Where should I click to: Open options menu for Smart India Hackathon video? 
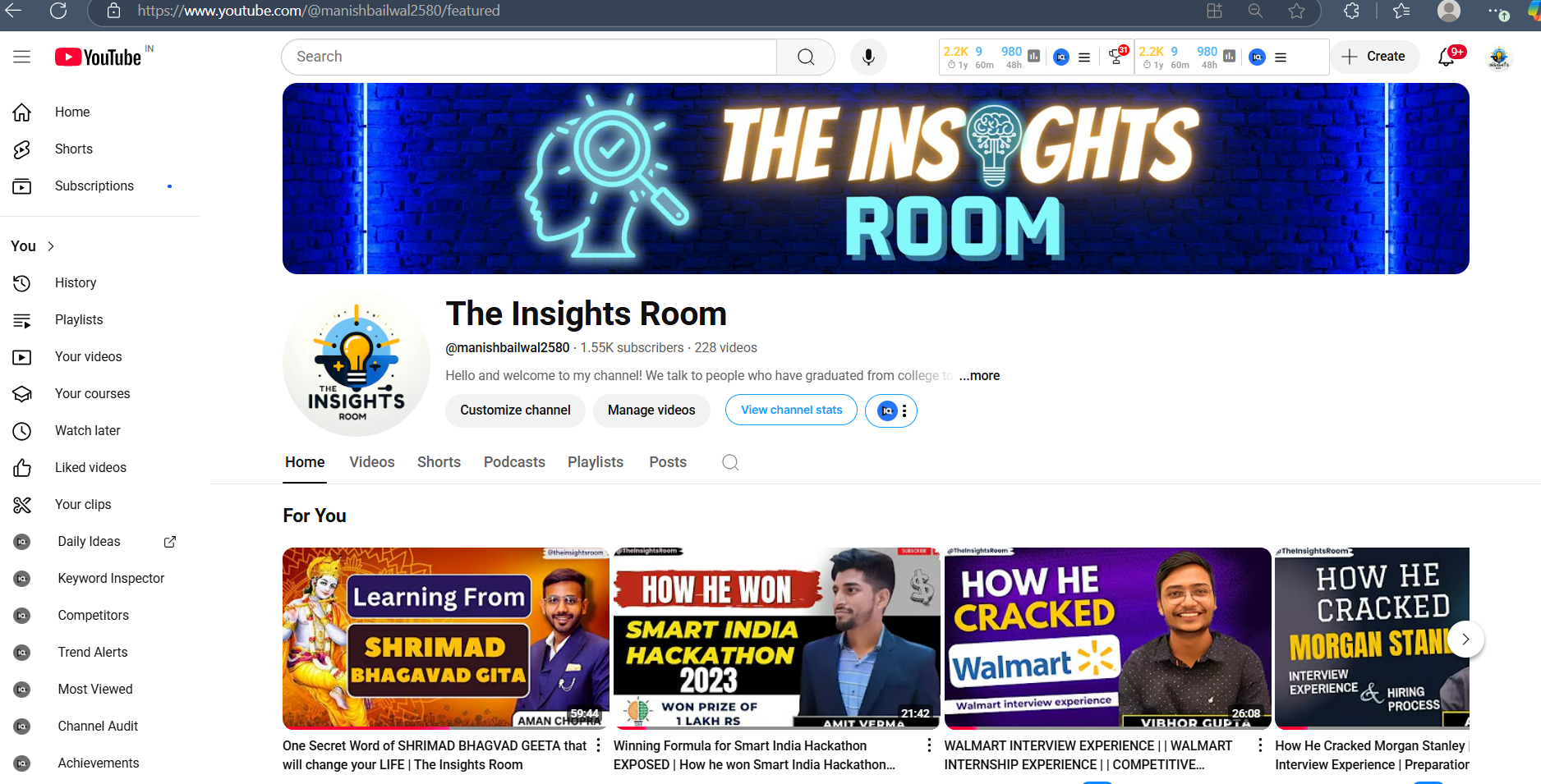929,745
